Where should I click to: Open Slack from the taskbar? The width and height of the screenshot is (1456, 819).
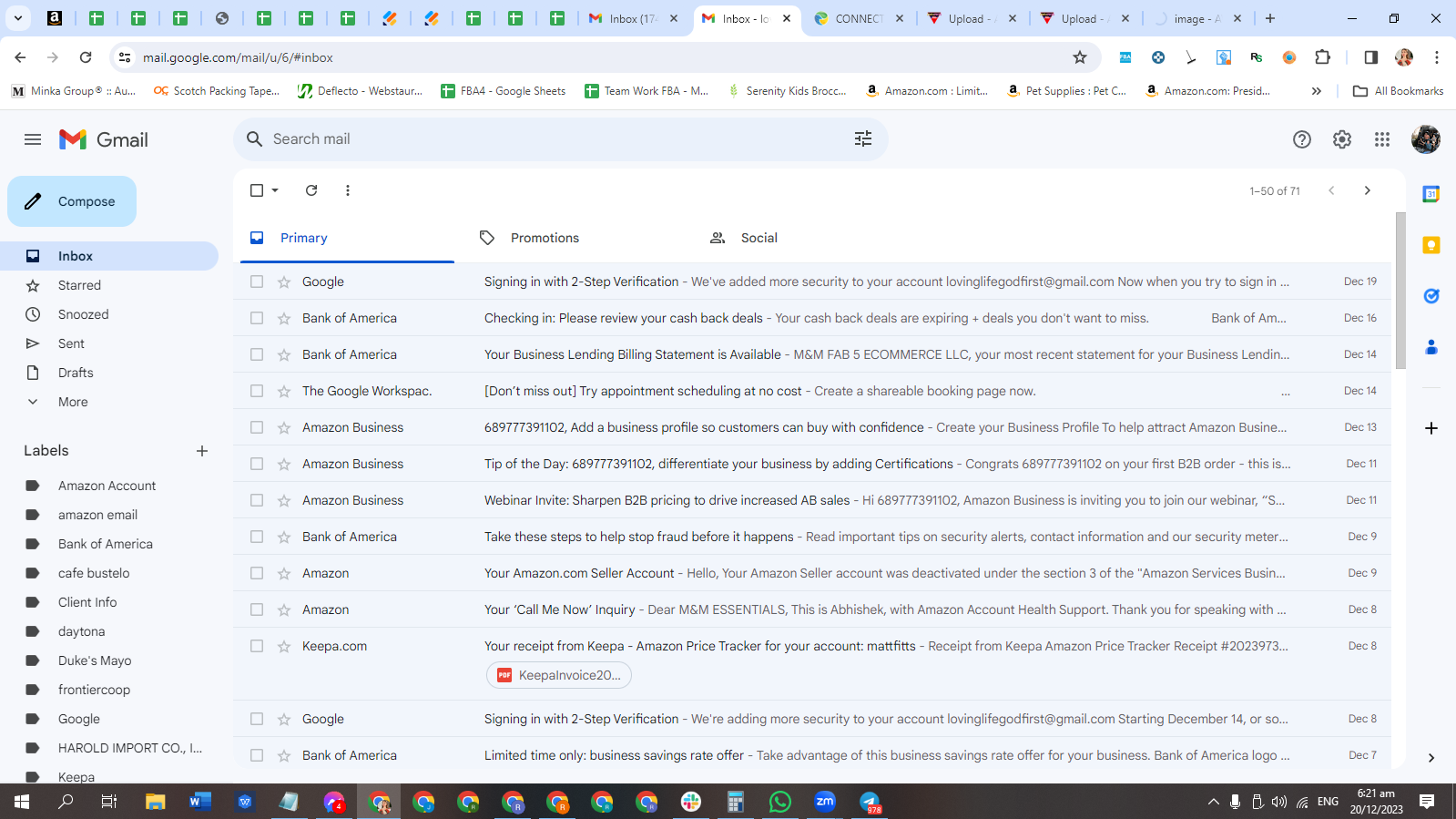pos(691,802)
